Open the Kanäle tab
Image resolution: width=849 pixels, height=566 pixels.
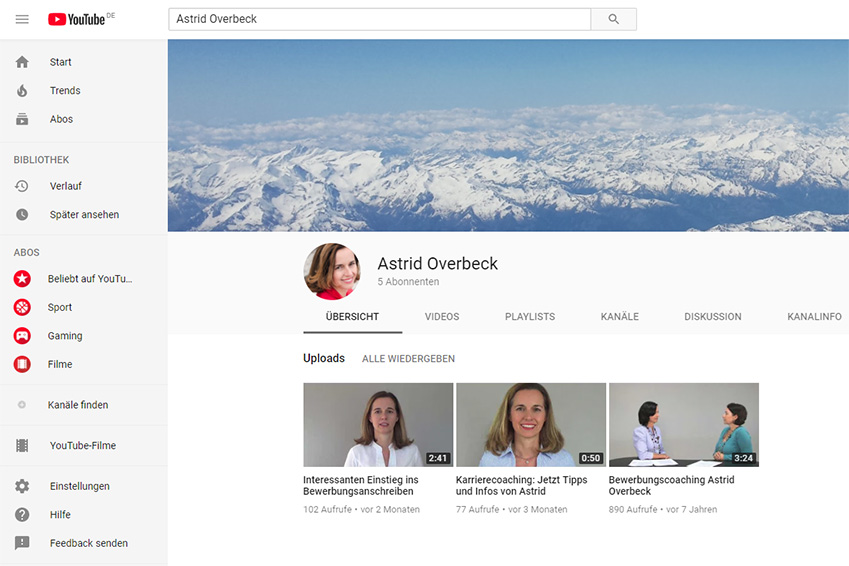coord(619,317)
